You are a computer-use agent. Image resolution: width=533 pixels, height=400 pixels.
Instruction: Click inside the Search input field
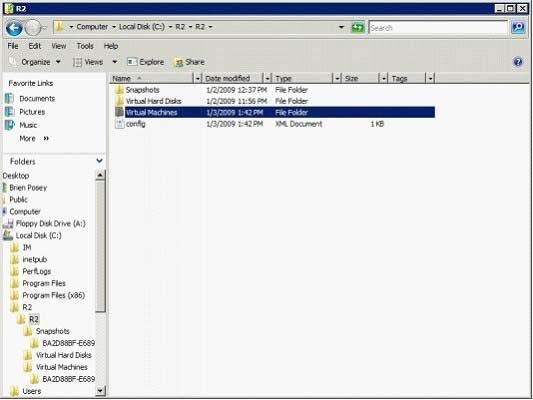click(x=438, y=28)
